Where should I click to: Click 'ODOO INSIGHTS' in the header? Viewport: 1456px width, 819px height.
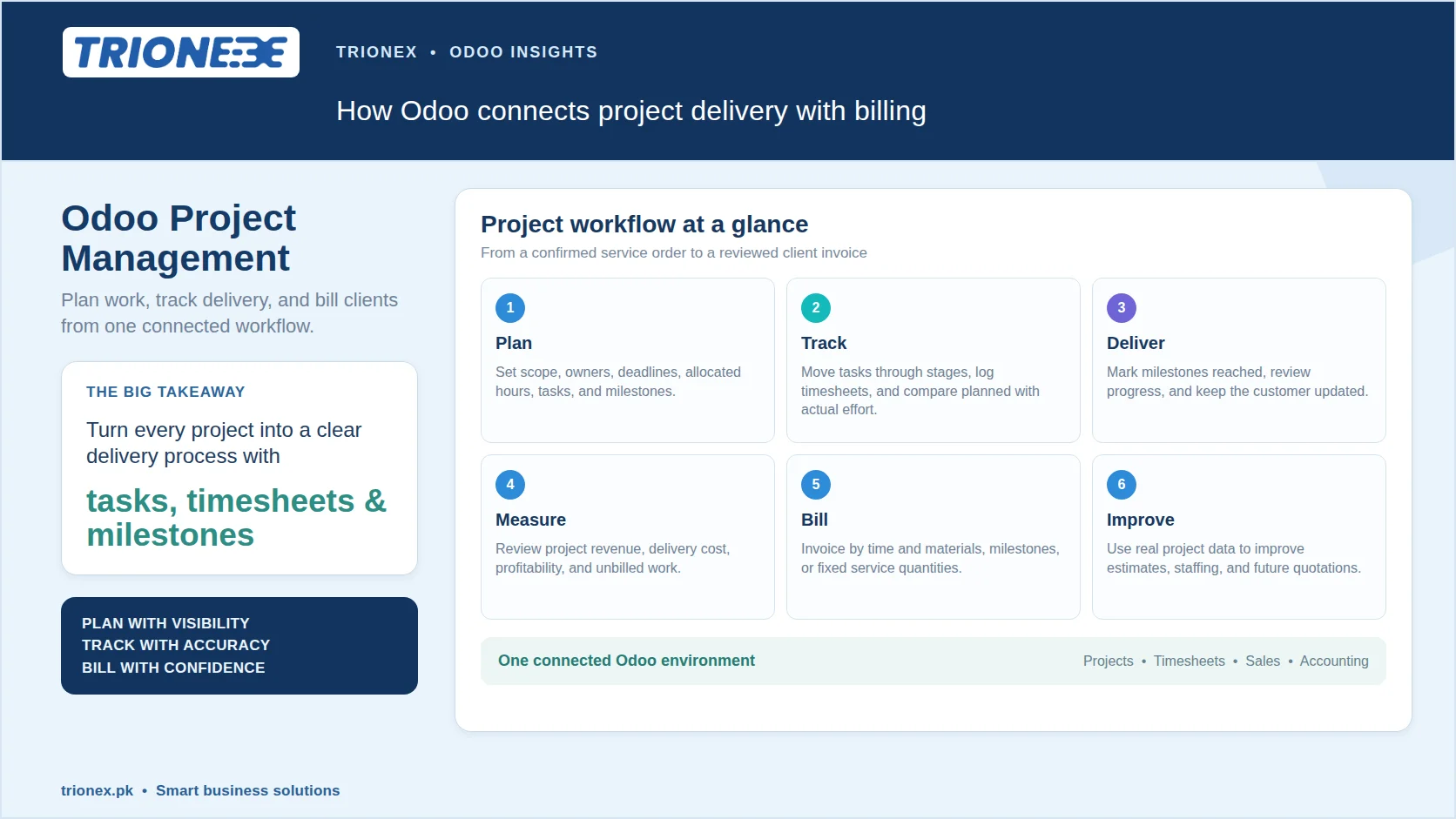[523, 52]
